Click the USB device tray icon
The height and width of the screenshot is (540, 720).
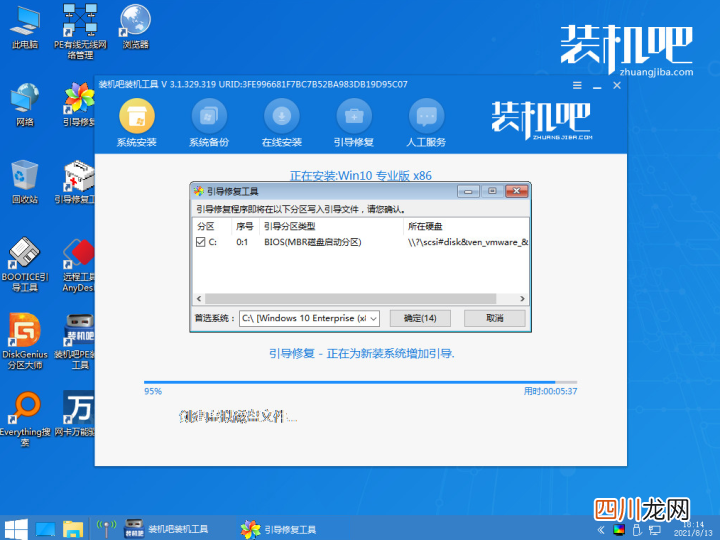[x=637, y=529]
